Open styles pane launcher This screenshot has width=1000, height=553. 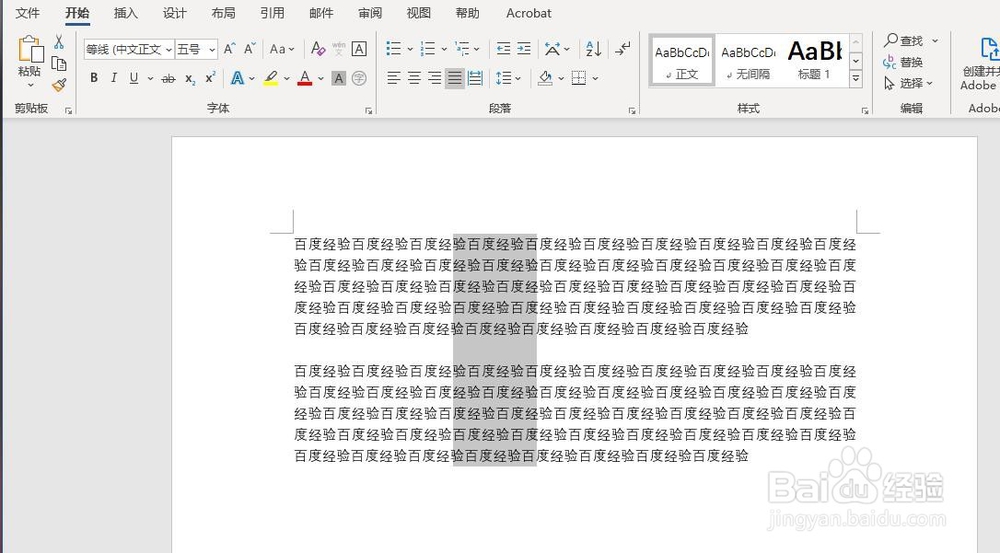pyautogui.click(x=865, y=110)
